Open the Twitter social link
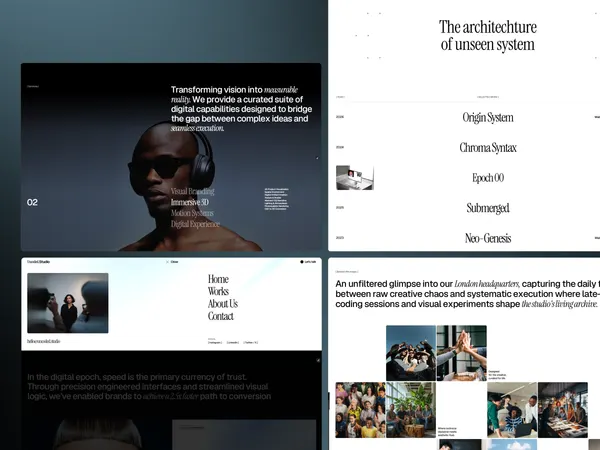Viewport: 600px width, 450px height. click(x=251, y=342)
